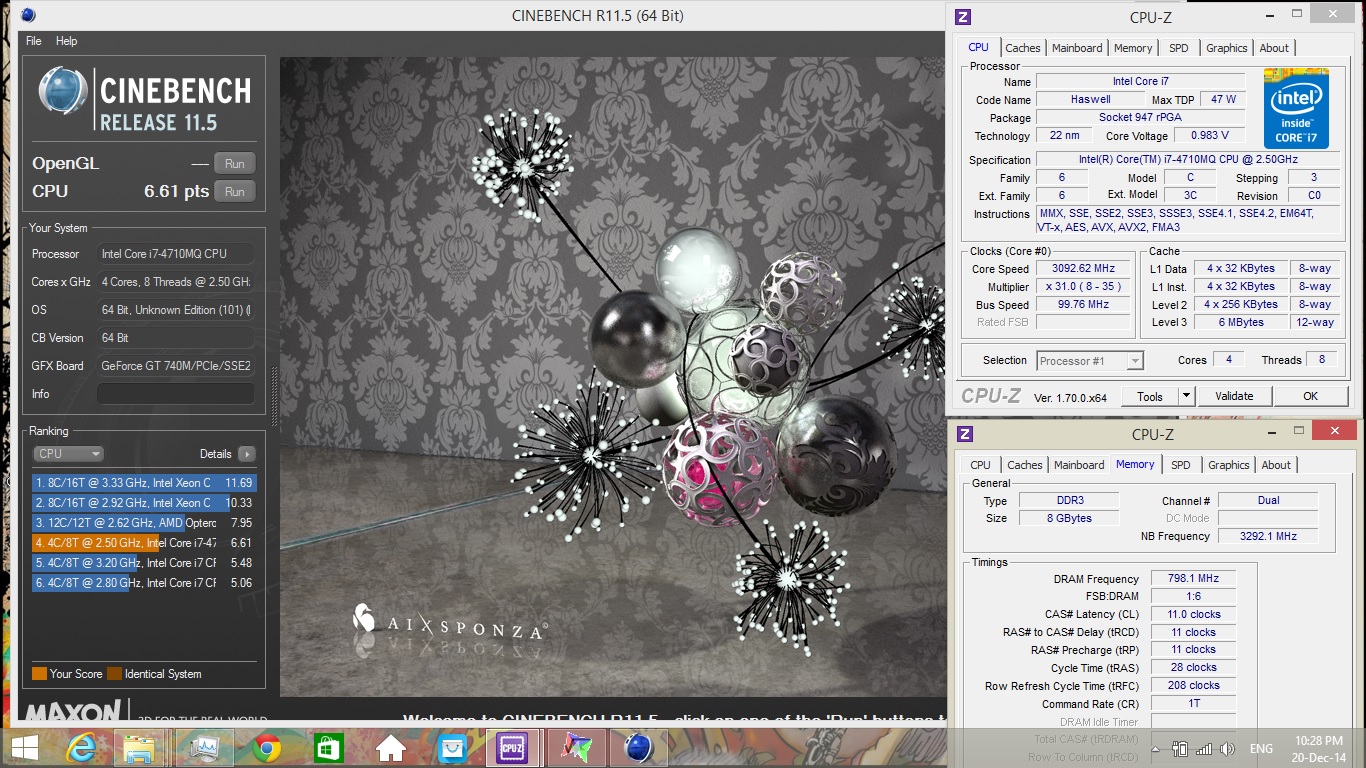Screen dimensions: 1366x768
Task: Select ranking row 4C/8T @ 2.80 GHz
Action: [144, 583]
